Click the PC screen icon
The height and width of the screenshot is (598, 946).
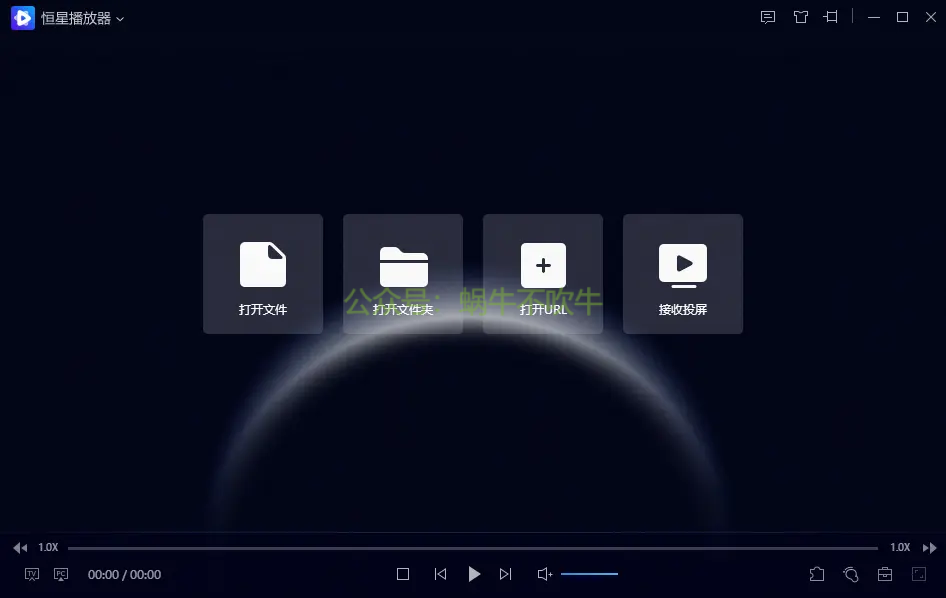tap(61, 574)
